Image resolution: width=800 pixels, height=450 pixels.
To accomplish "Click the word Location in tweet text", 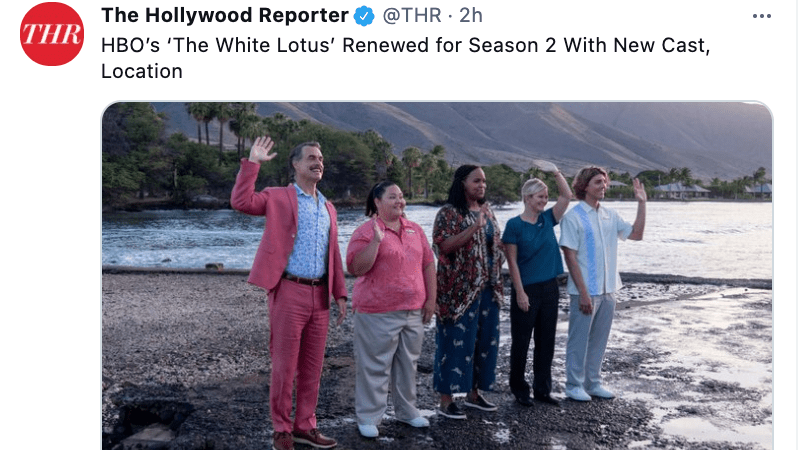I will point(142,71).
